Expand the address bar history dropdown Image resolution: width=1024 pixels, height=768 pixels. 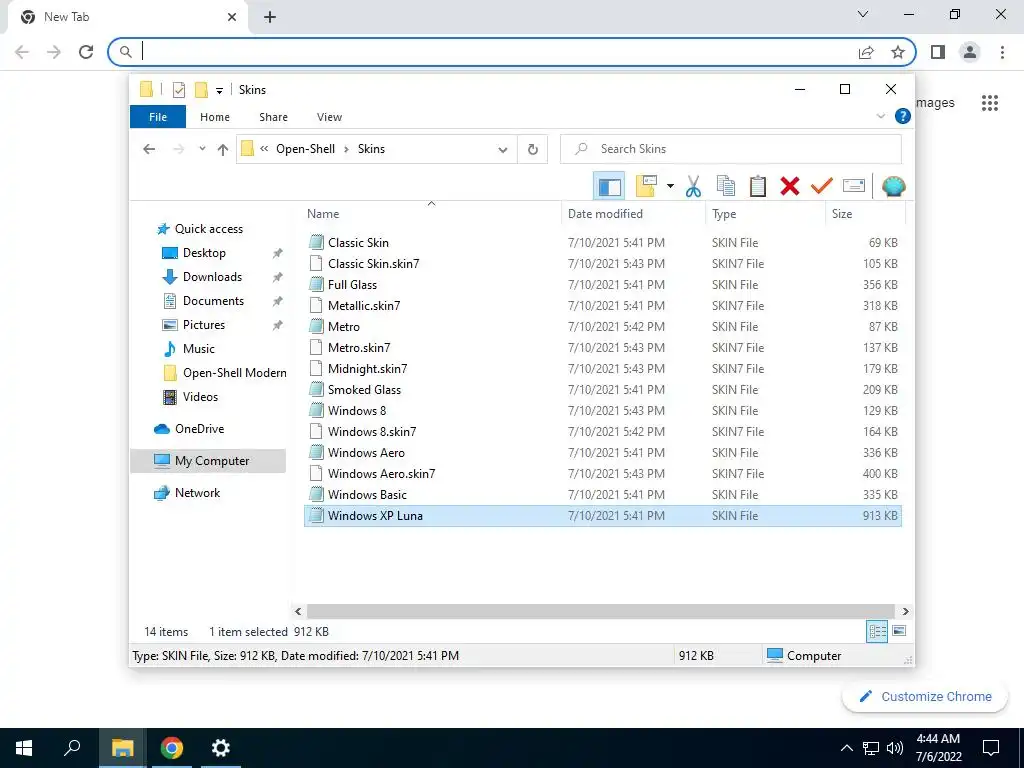[503, 150]
